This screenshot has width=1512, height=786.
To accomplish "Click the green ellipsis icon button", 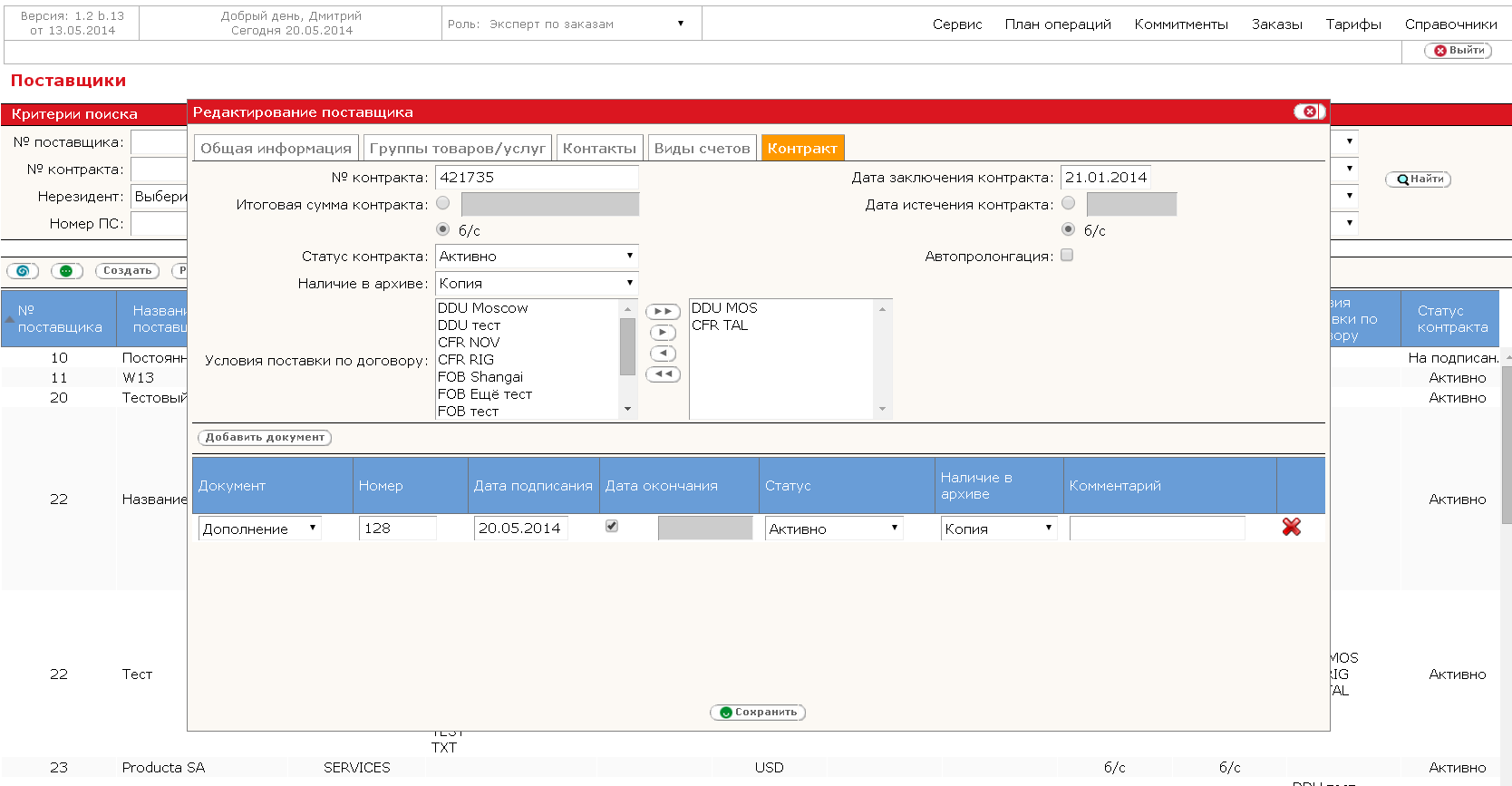I will pyautogui.click(x=66, y=271).
